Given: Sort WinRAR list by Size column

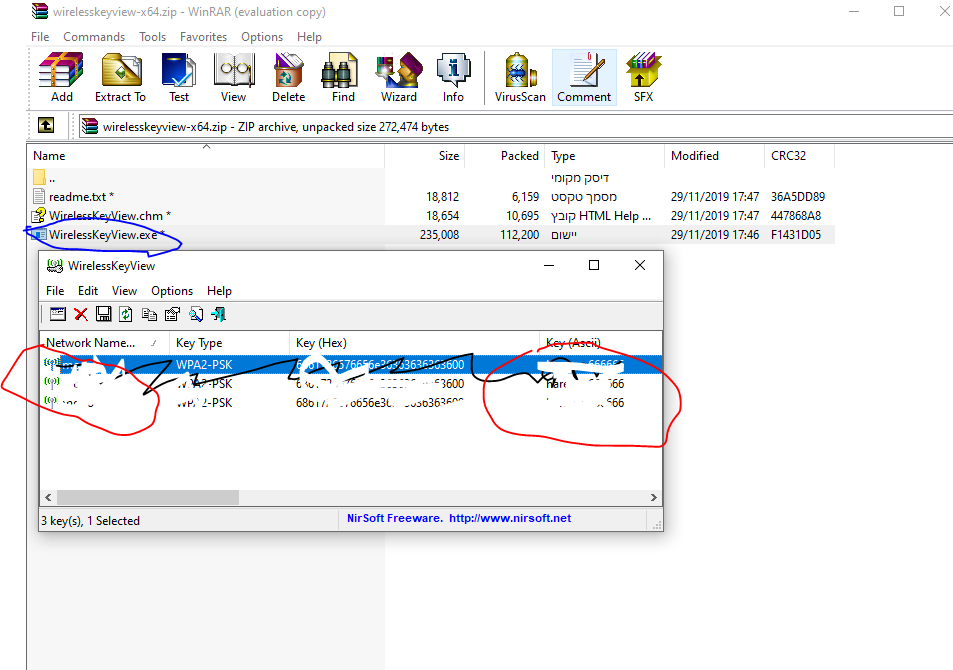Looking at the screenshot, I should click(425, 156).
